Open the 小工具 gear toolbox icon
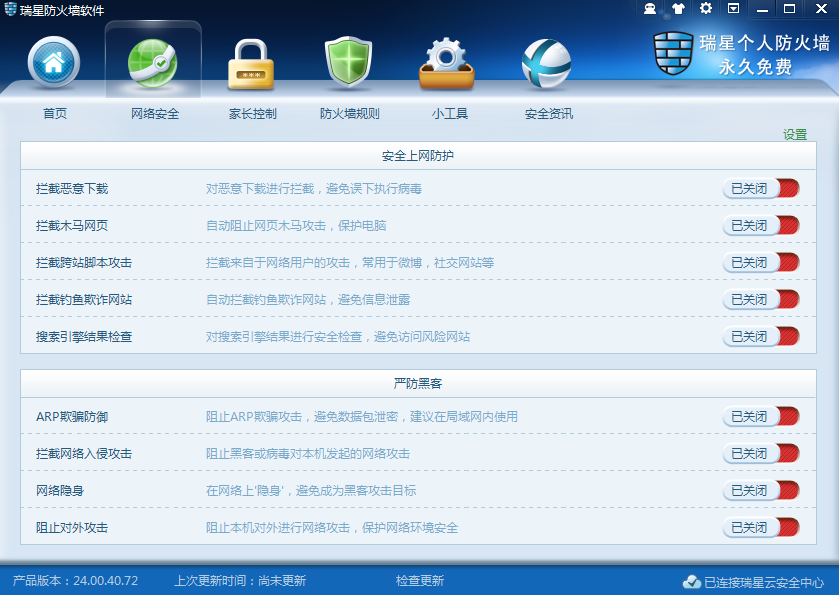 449,64
